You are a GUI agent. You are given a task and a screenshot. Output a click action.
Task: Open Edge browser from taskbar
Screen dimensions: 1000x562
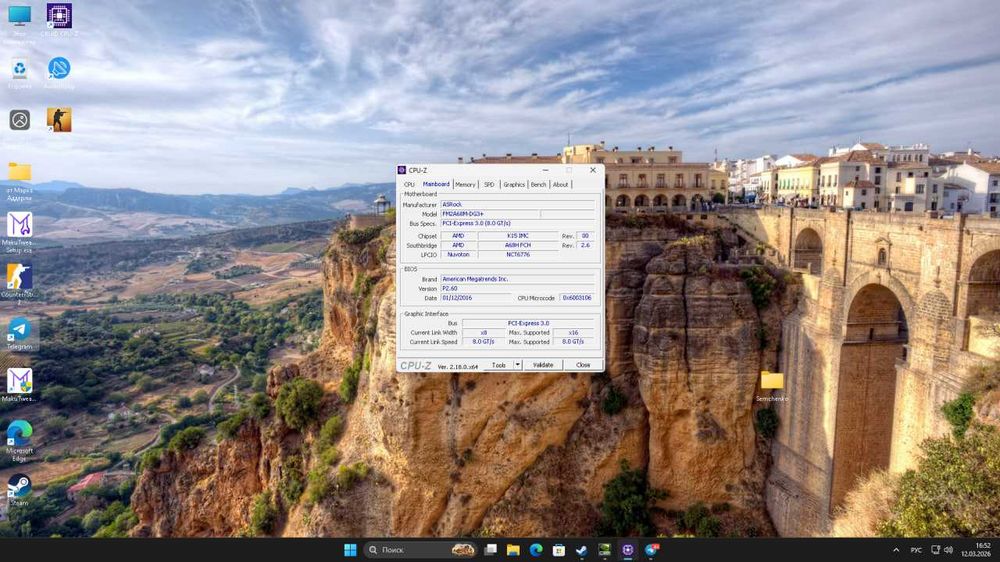tap(536, 550)
